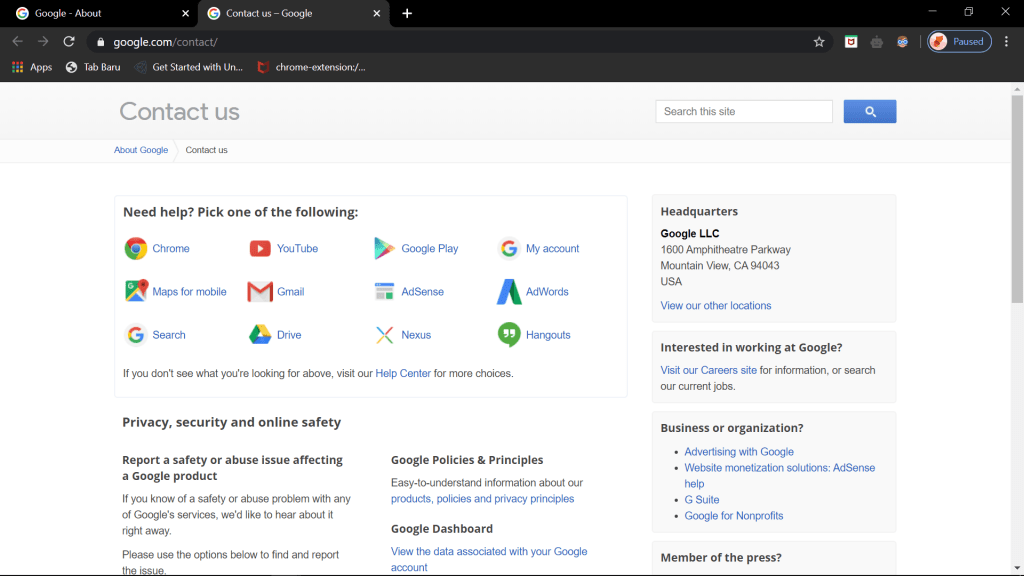This screenshot has height=576, width=1024.
Task: Open the Drive triangle icon
Action: [x=260, y=335]
